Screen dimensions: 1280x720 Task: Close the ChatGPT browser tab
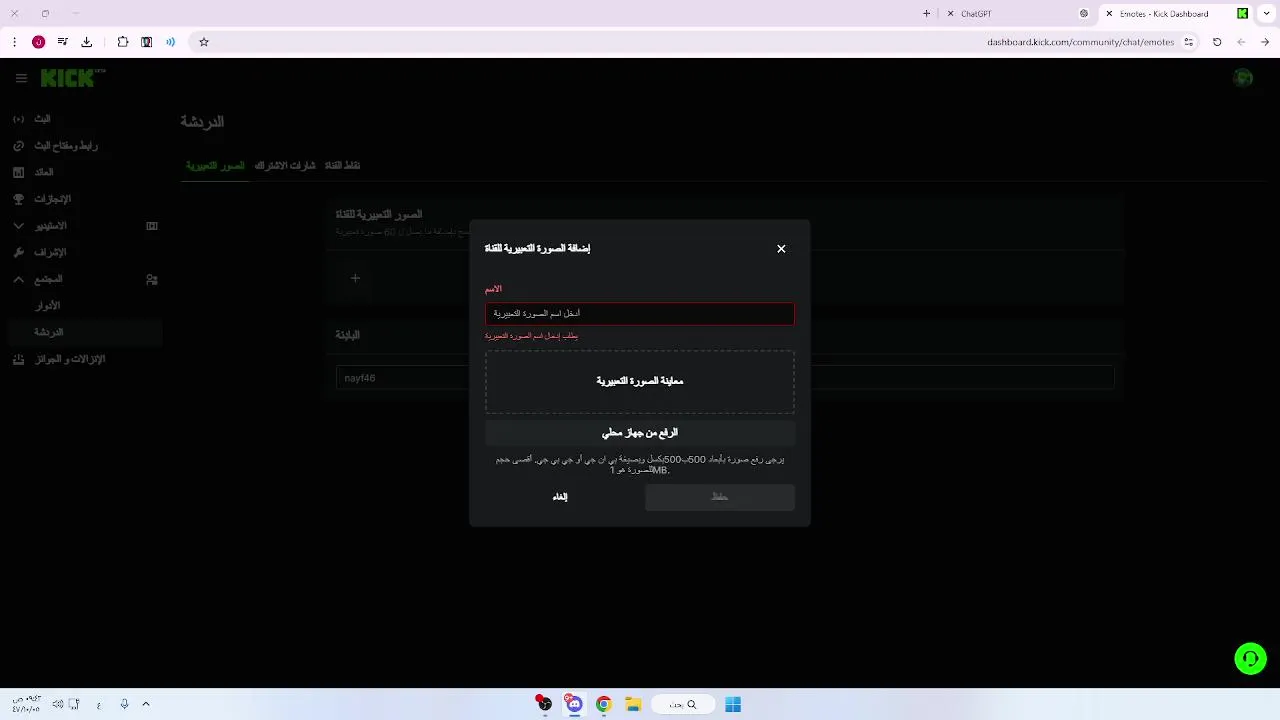click(x=951, y=14)
